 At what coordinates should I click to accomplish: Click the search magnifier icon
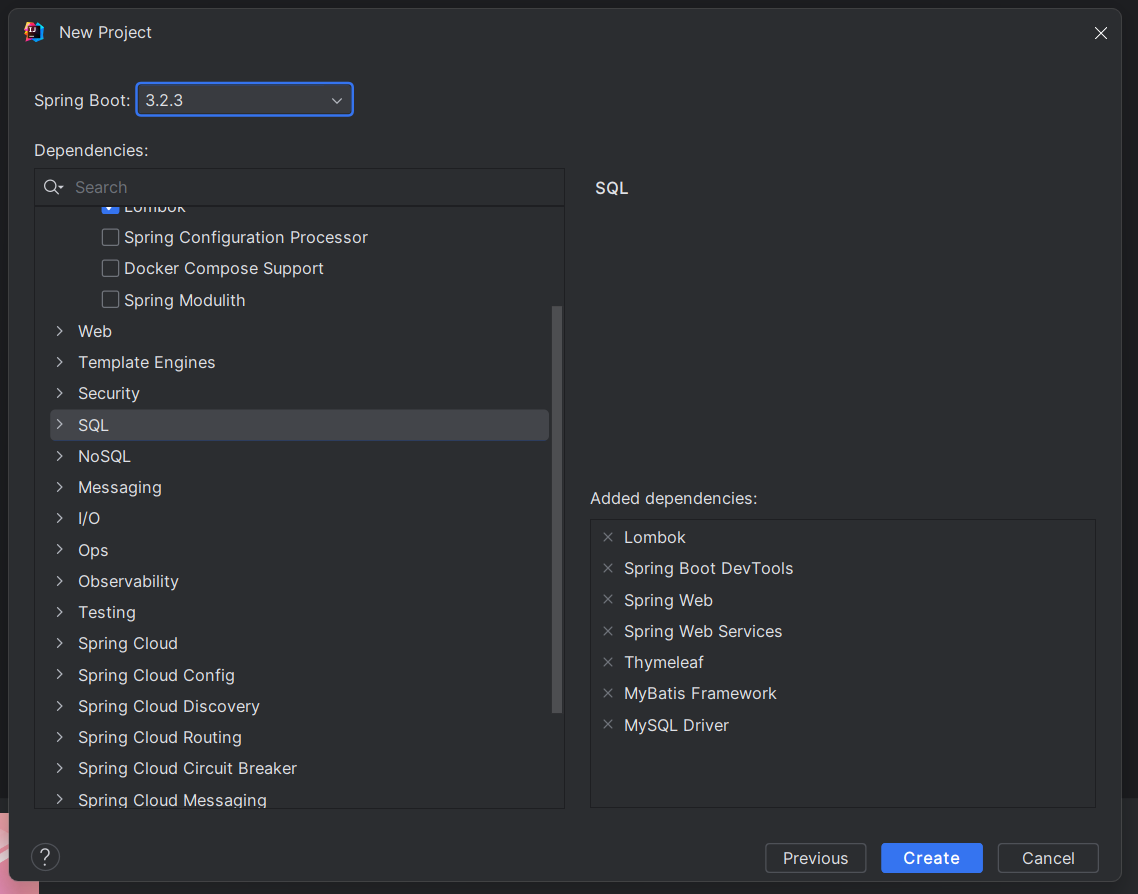pyautogui.click(x=53, y=187)
